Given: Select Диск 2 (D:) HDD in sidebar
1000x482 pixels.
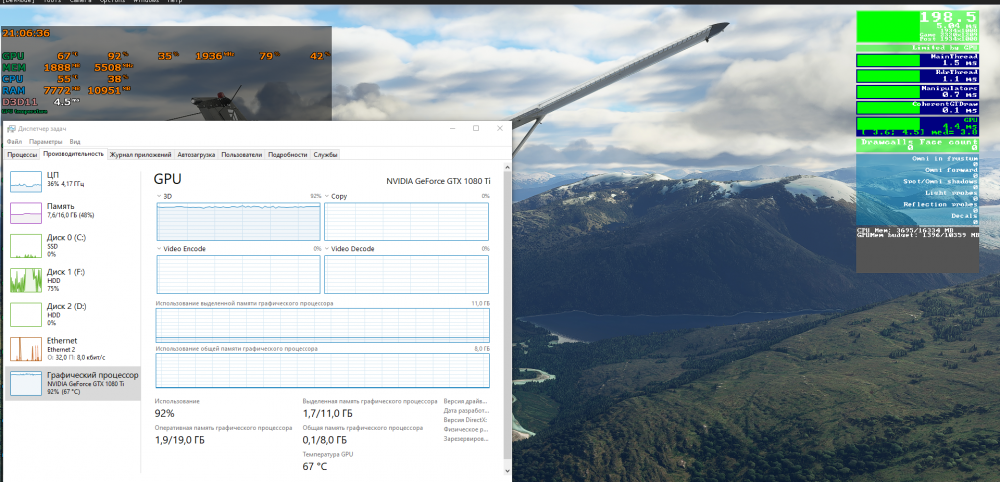Looking at the screenshot, I should (72, 314).
